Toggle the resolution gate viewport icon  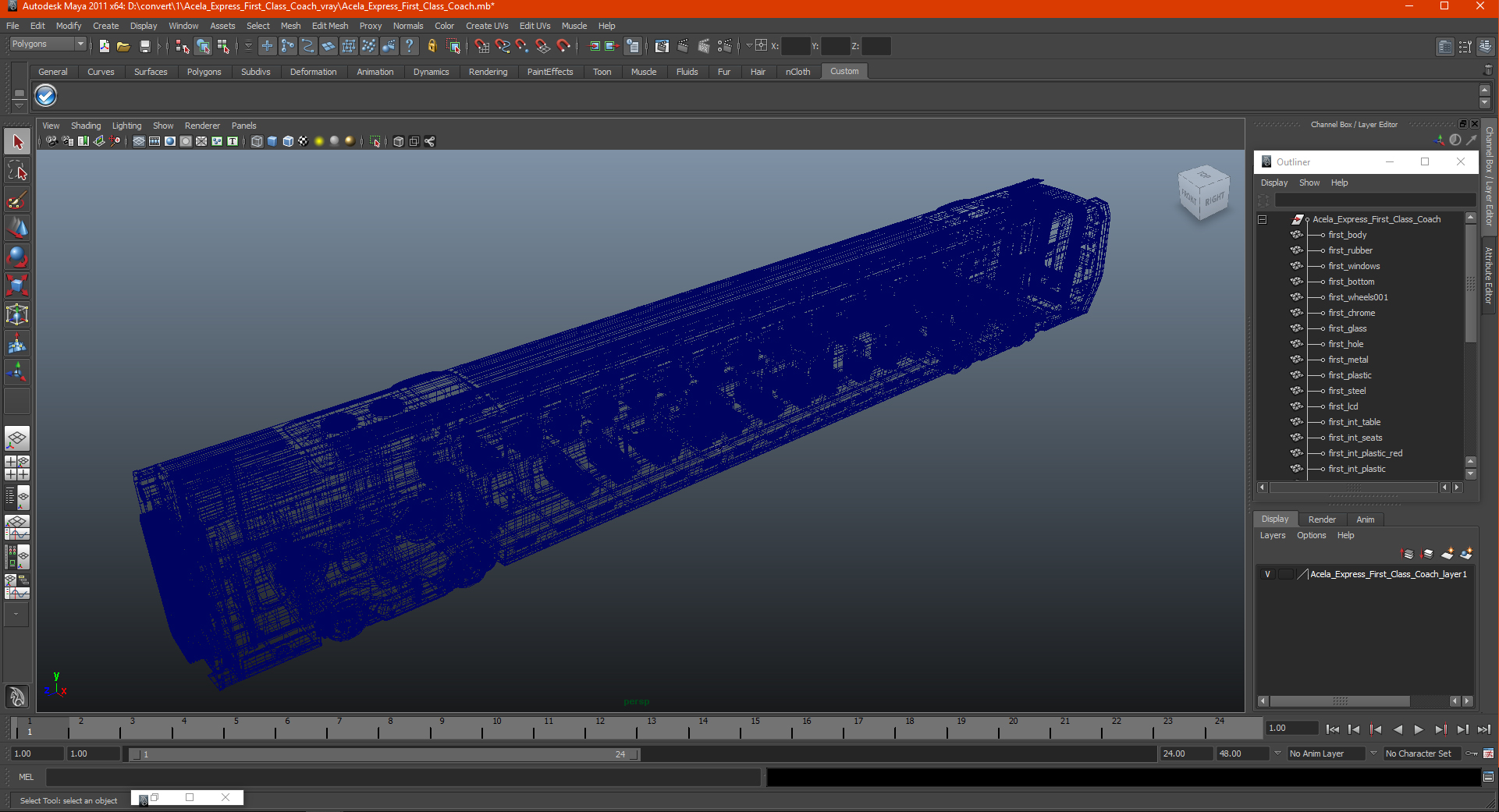coord(170,141)
